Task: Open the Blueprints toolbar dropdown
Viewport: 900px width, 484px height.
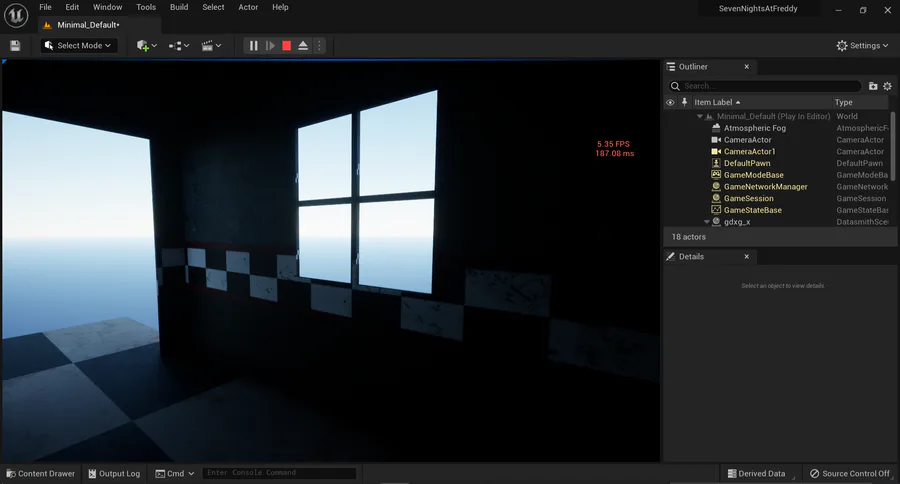Action: click(x=179, y=45)
